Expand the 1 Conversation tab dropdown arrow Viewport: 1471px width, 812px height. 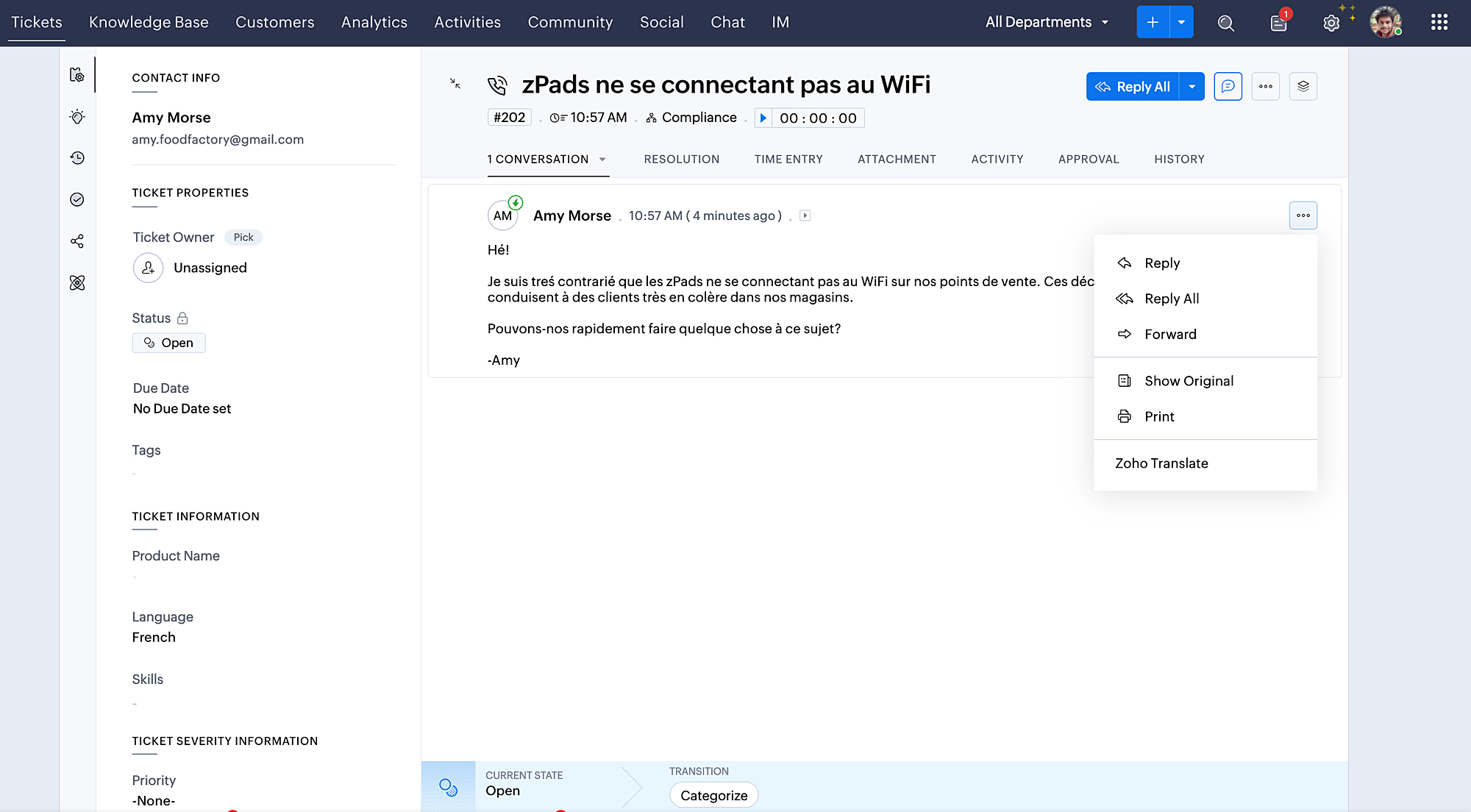click(x=602, y=160)
